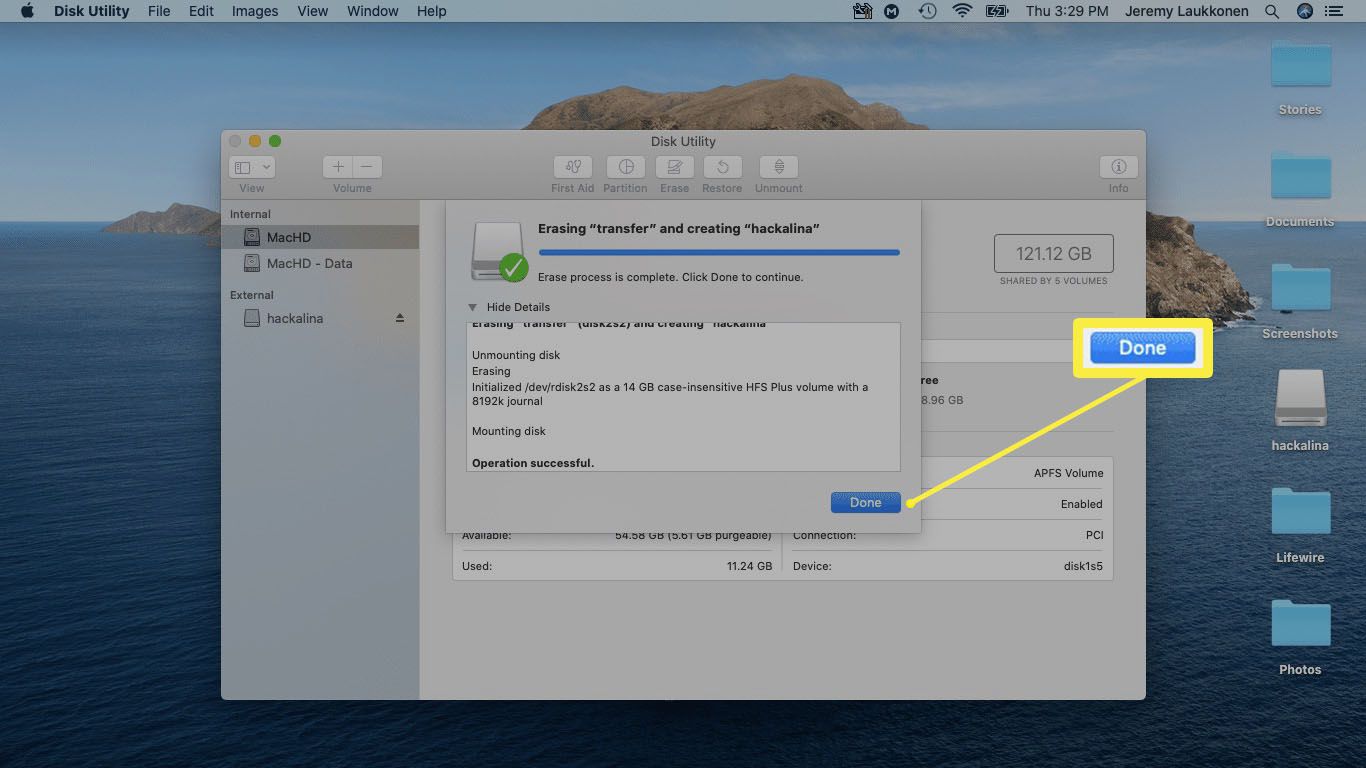Open the First Aid tool
1366x768 pixels.
572,167
